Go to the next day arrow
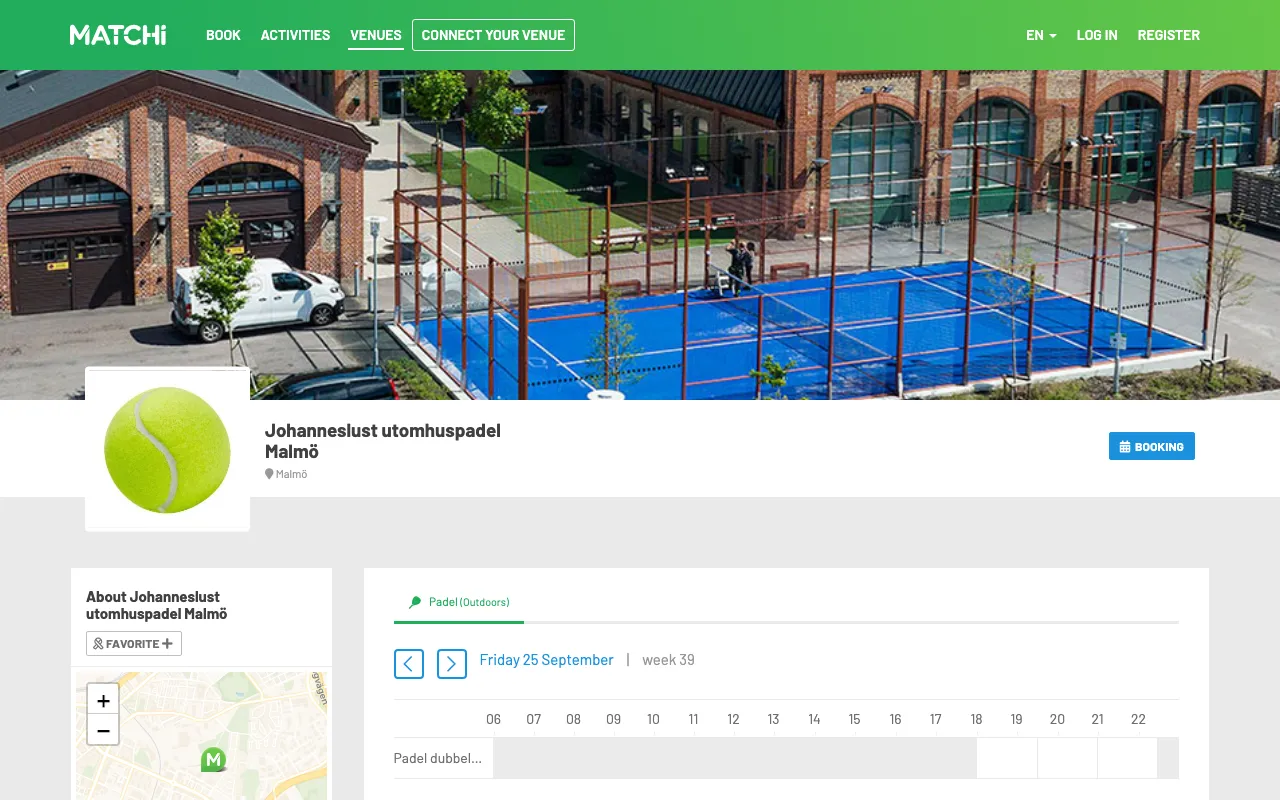This screenshot has width=1280, height=800. 452,664
